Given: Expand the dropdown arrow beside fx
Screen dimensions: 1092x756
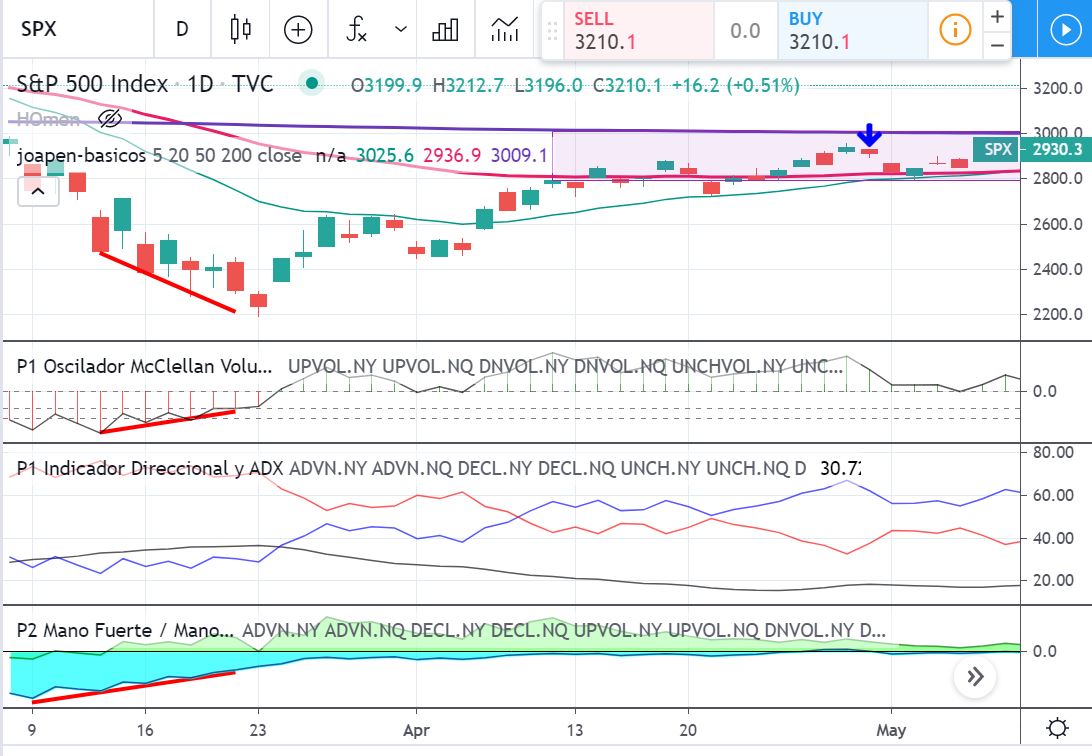Looking at the screenshot, I should click(x=401, y=30).
